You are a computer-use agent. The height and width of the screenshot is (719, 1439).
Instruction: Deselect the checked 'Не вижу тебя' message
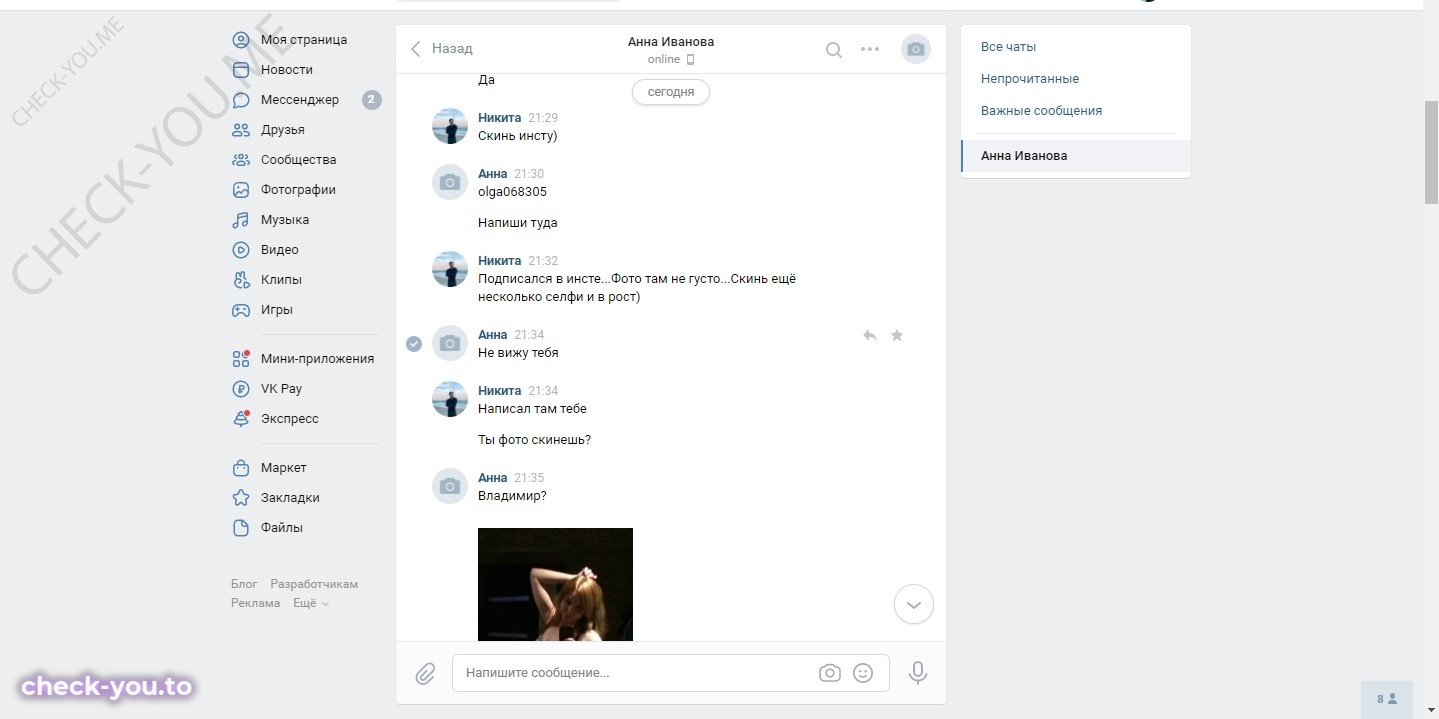[x=414, y=343]
